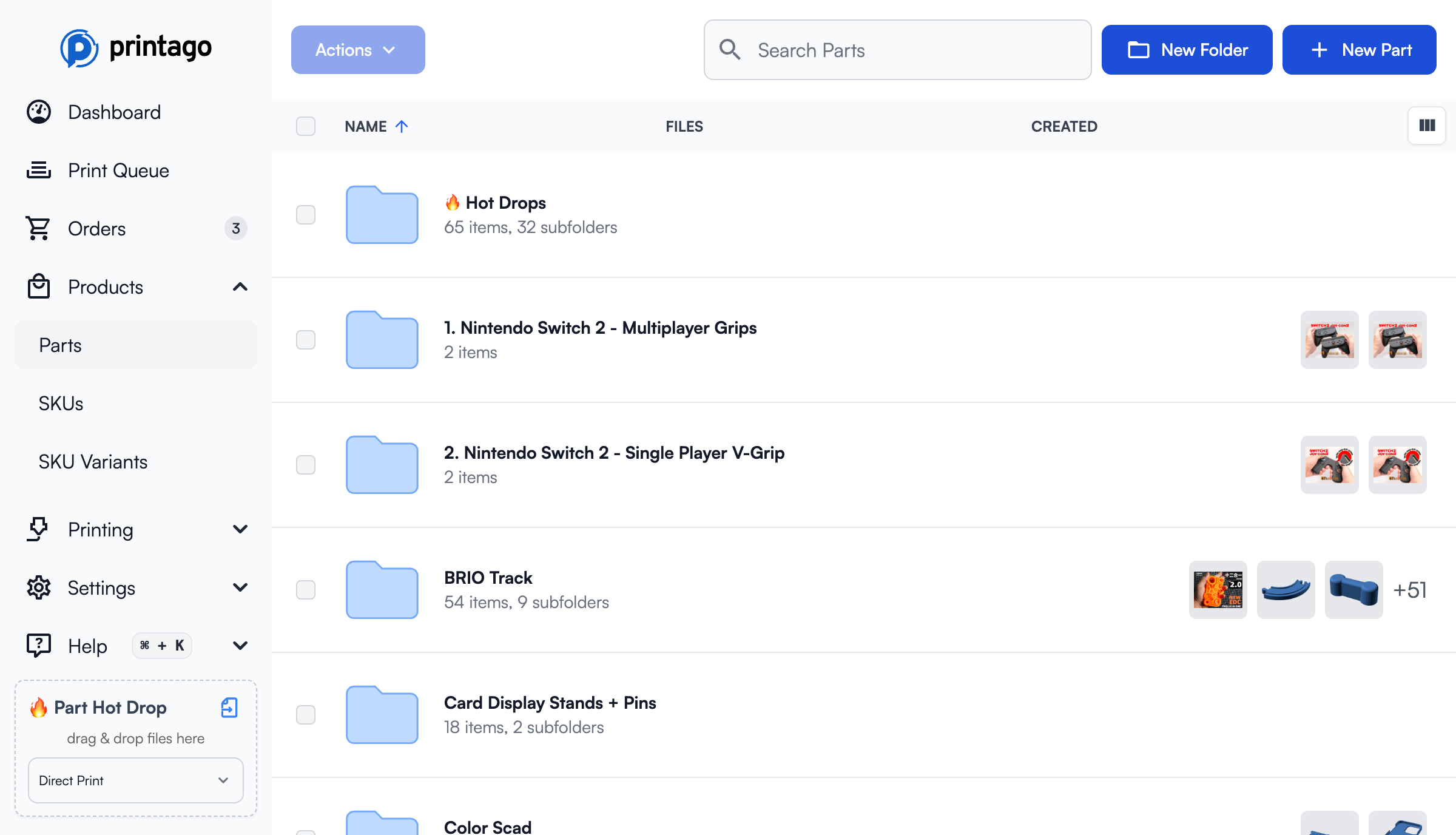This screenshot has height=835, width=1456.
Task: Toggle the select-all checkbox in the header
Action: click(306, 126)
